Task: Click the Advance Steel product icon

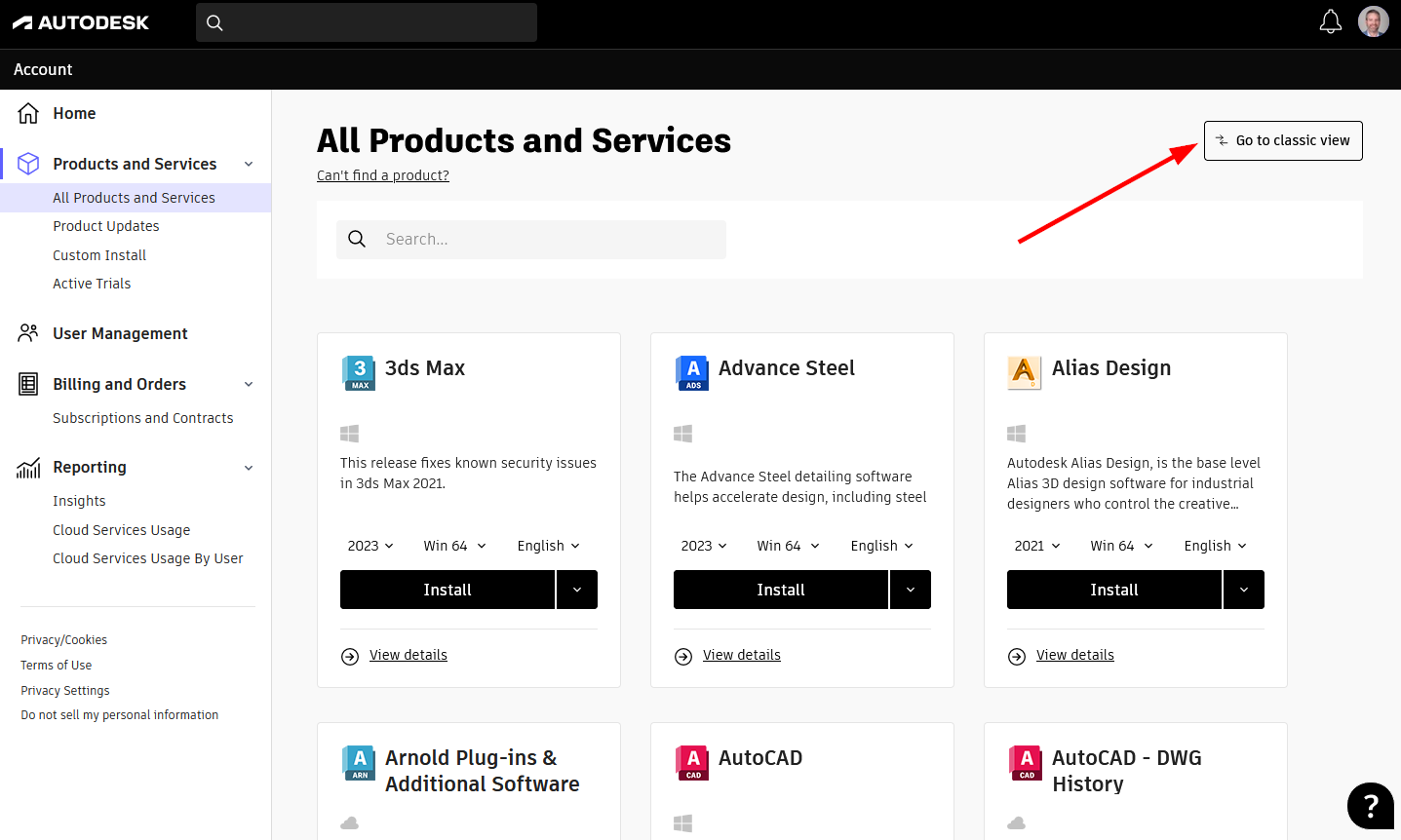Action: (692, 372)
